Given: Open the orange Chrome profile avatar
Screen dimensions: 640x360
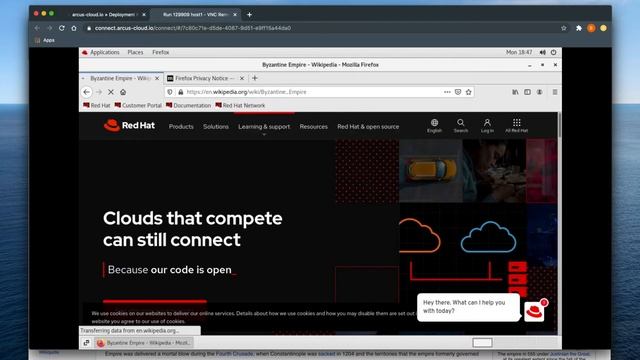Looking at the screenshot, I should [591, 28].
